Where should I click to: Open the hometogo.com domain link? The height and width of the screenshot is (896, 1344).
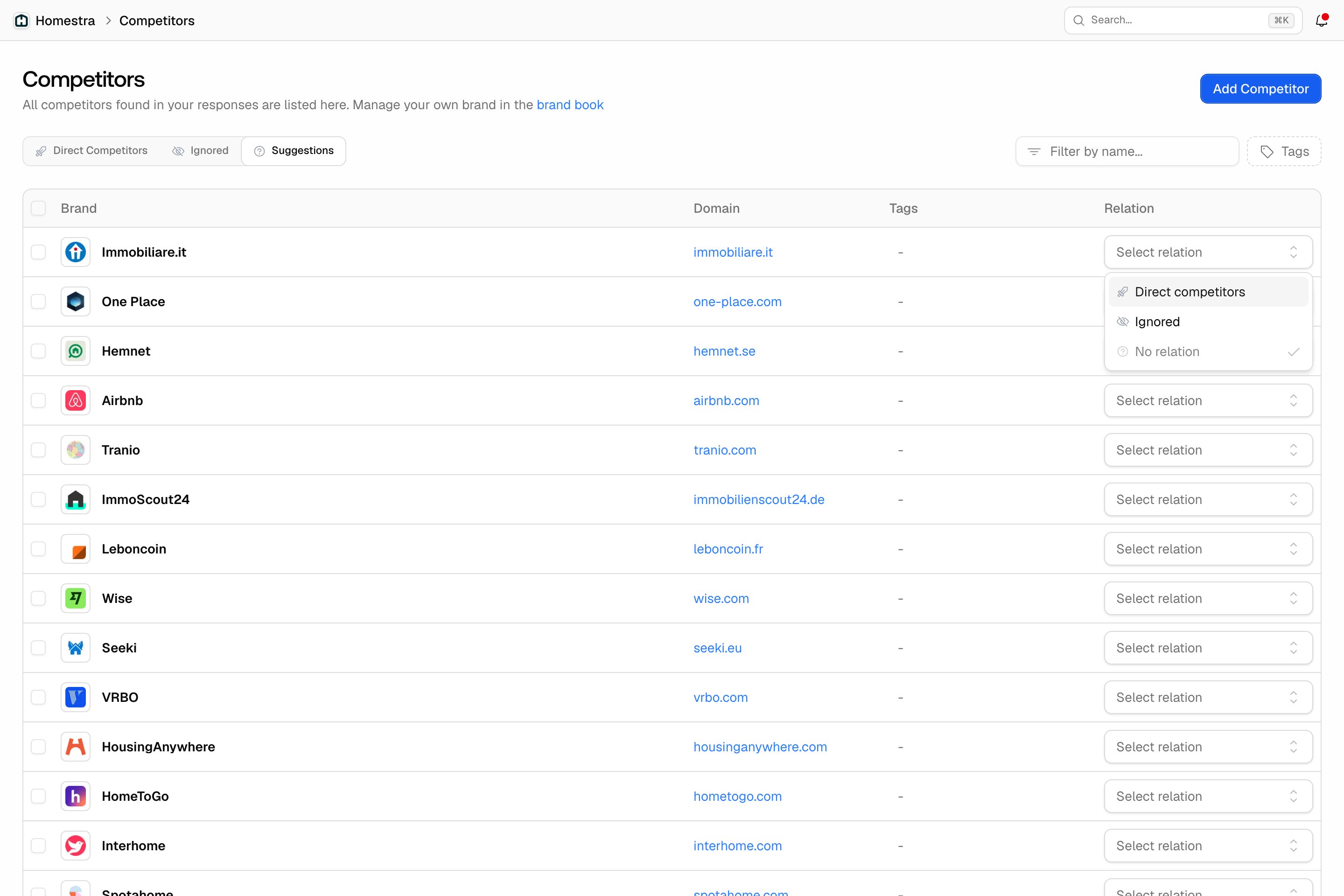pyautogui.click(x=737, y=797)
